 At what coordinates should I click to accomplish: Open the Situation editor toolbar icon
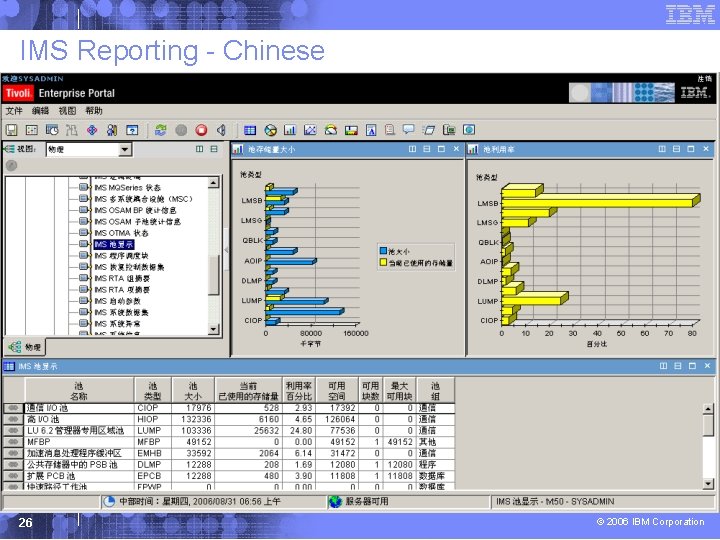[x=92, y=130]
